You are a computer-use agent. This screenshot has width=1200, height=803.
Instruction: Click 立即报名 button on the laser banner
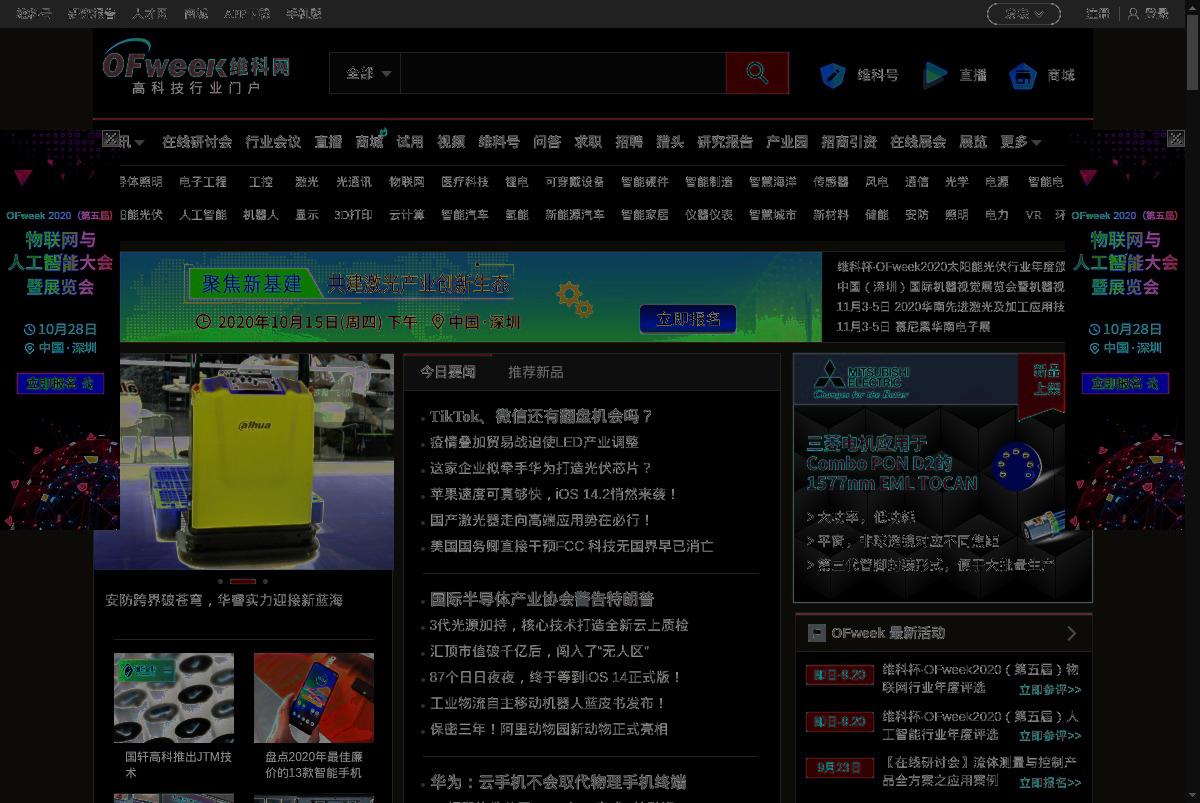click(x=688, y=319)
